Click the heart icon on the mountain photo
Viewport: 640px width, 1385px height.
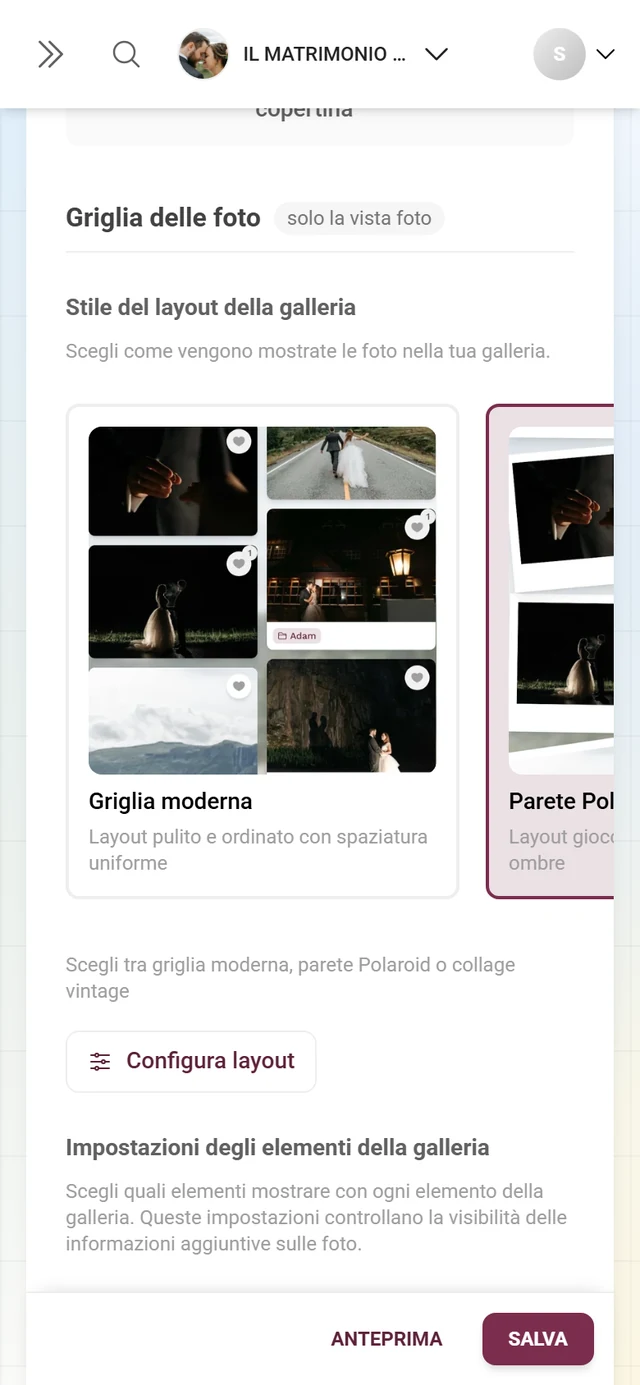pyautogui.click(x=238, y=686)
